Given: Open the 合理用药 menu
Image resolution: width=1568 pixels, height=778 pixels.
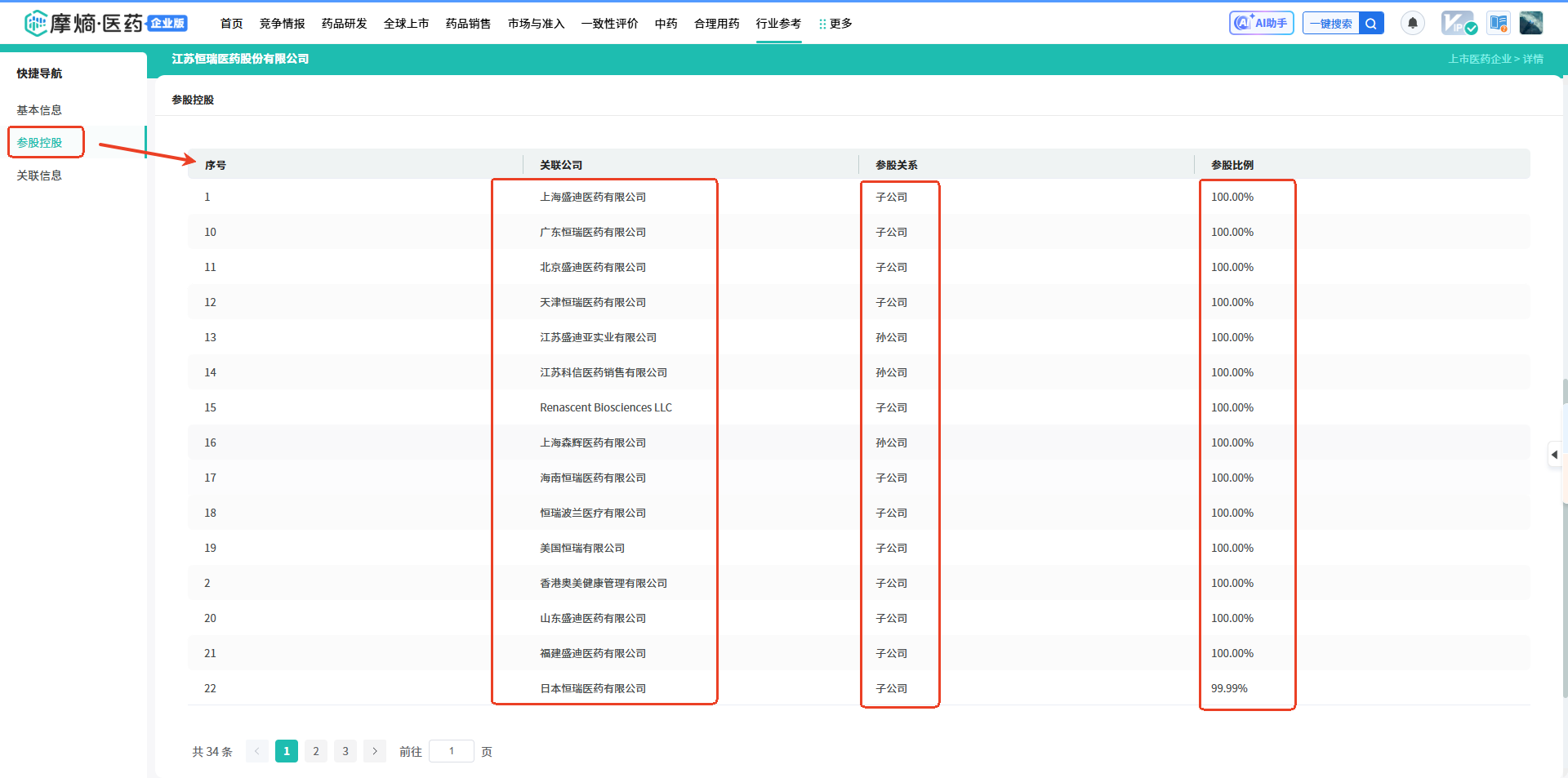Looking at the screenshot, I should pos(717,24).
